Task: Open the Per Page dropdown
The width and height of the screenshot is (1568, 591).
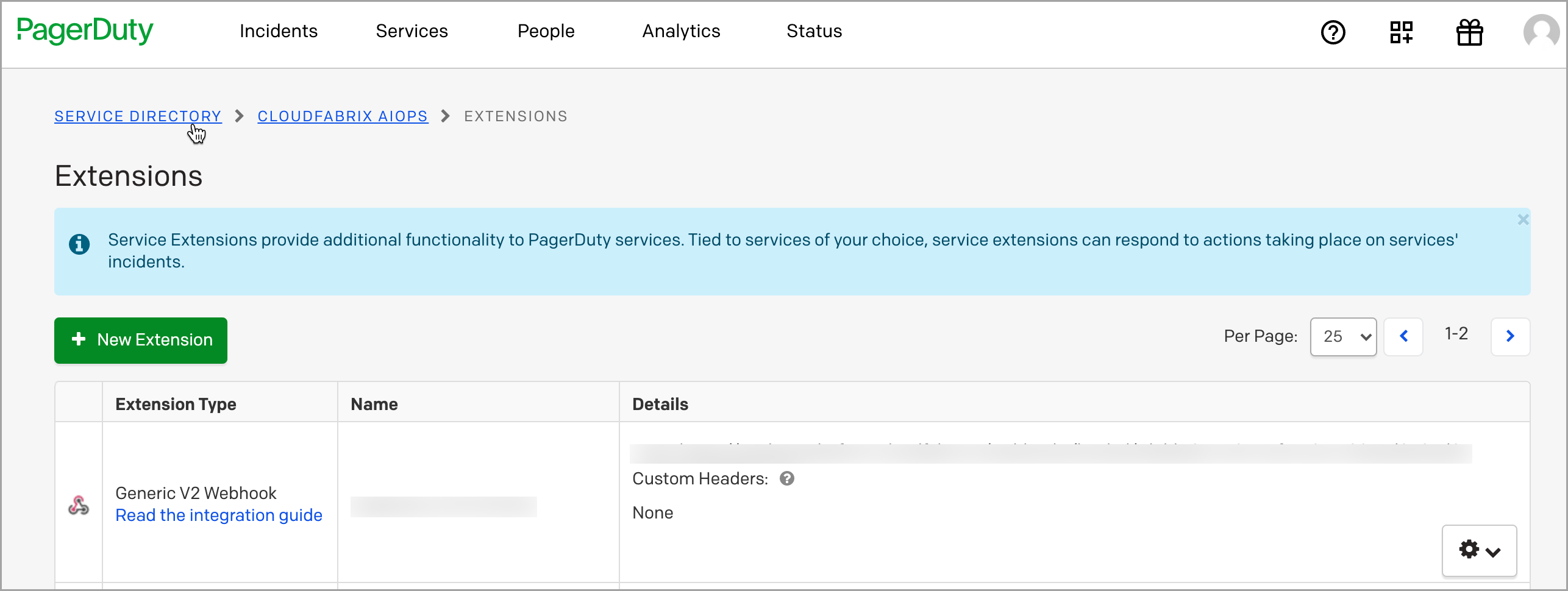Action: pos(1344,336)
